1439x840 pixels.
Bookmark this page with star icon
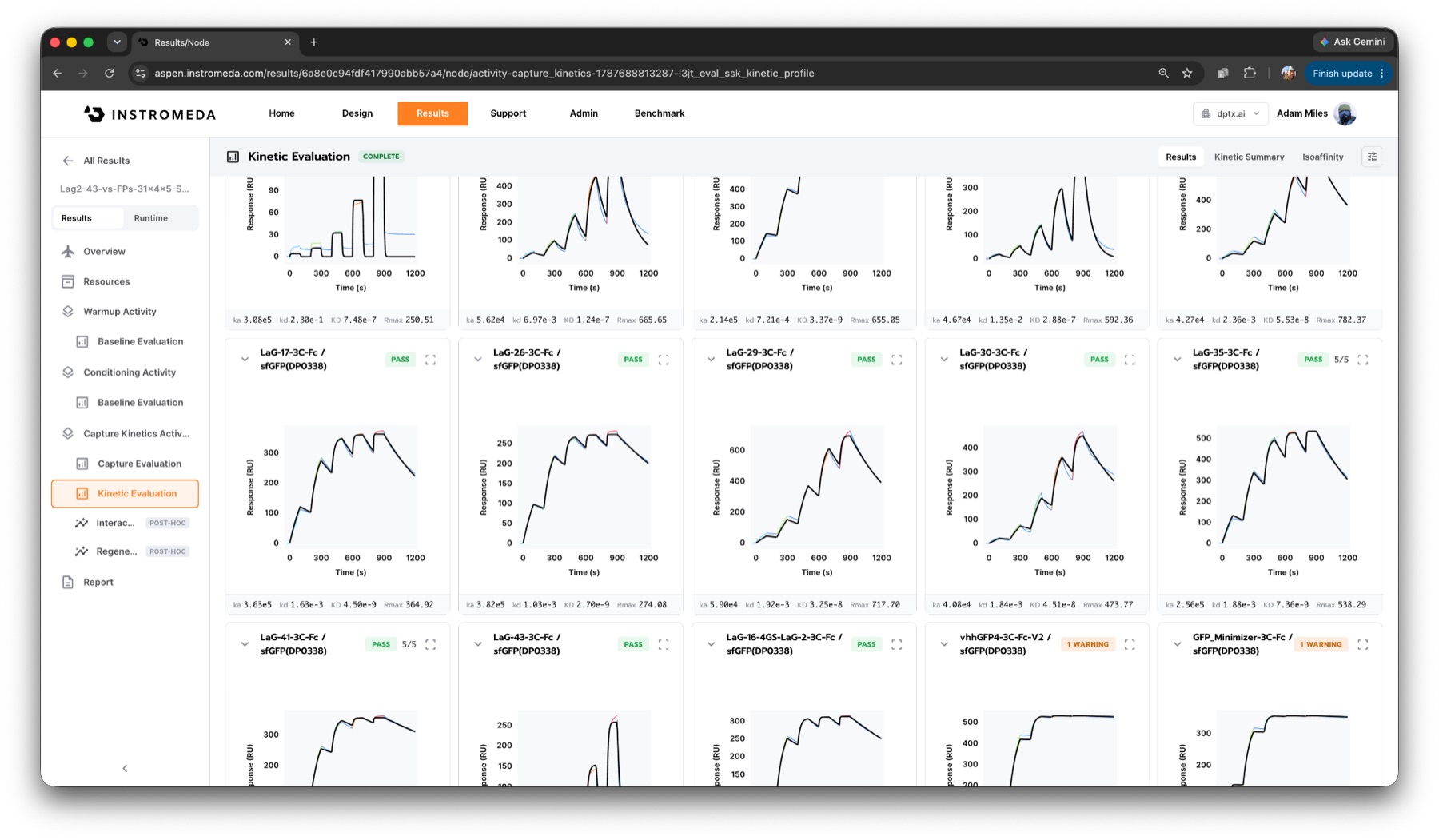[x=1187, y=73]
